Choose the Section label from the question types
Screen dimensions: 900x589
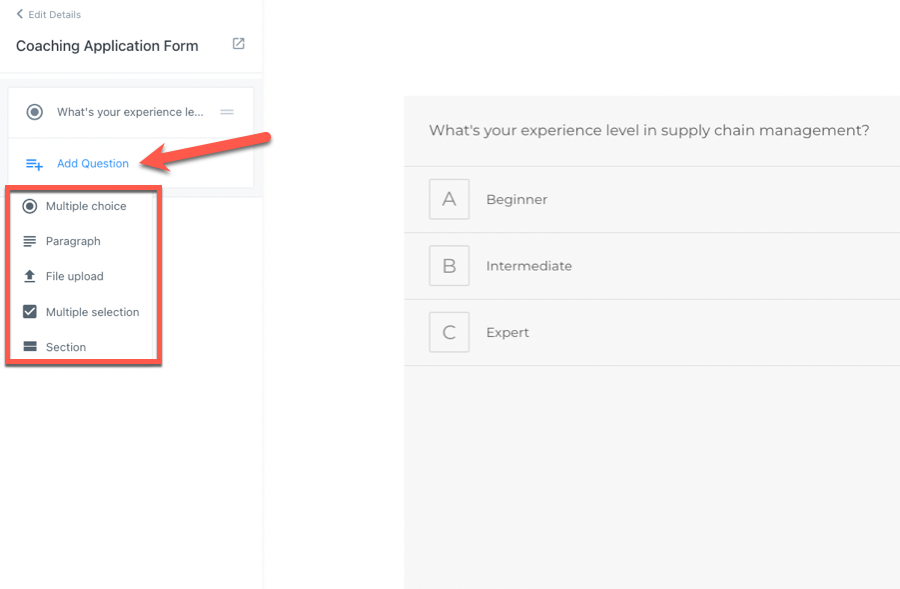tap(66, 347)
